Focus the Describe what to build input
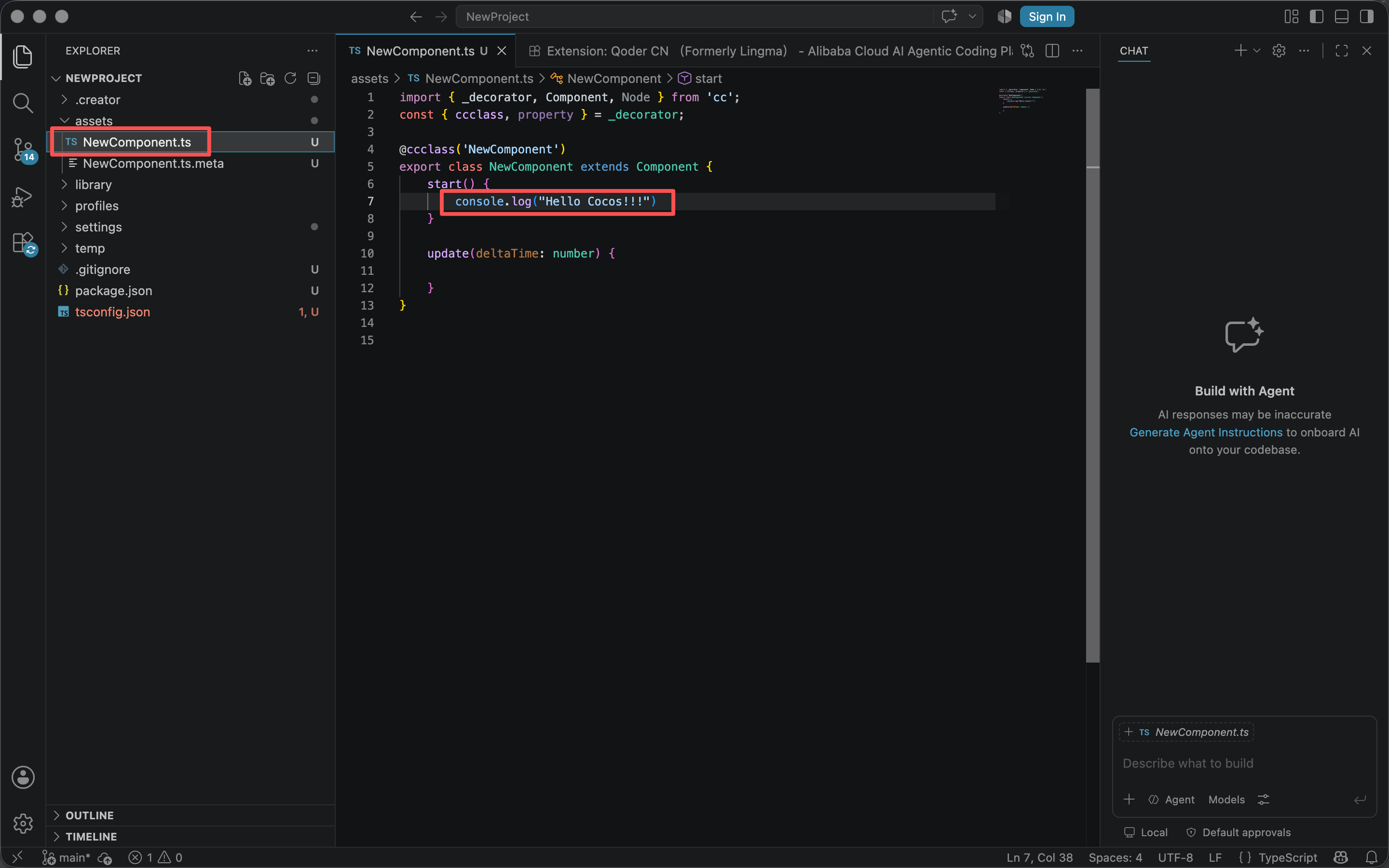 point(1243,763)
